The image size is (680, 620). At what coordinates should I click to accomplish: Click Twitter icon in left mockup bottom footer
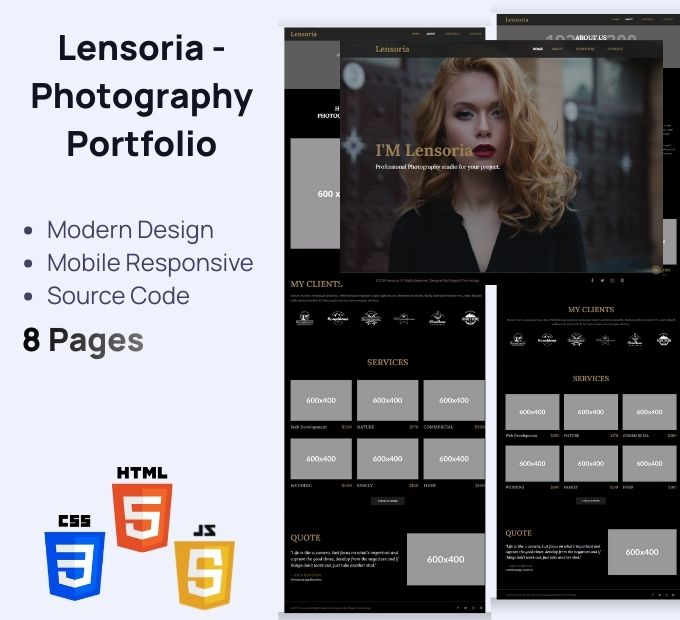465,608
